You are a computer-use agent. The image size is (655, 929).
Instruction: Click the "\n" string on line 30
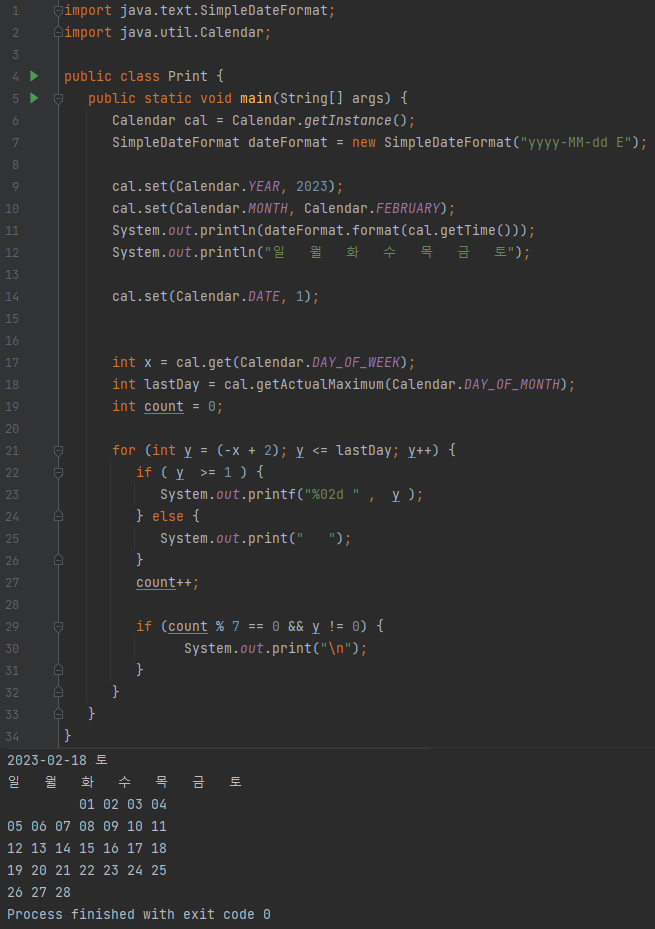(x=336, y=648)
